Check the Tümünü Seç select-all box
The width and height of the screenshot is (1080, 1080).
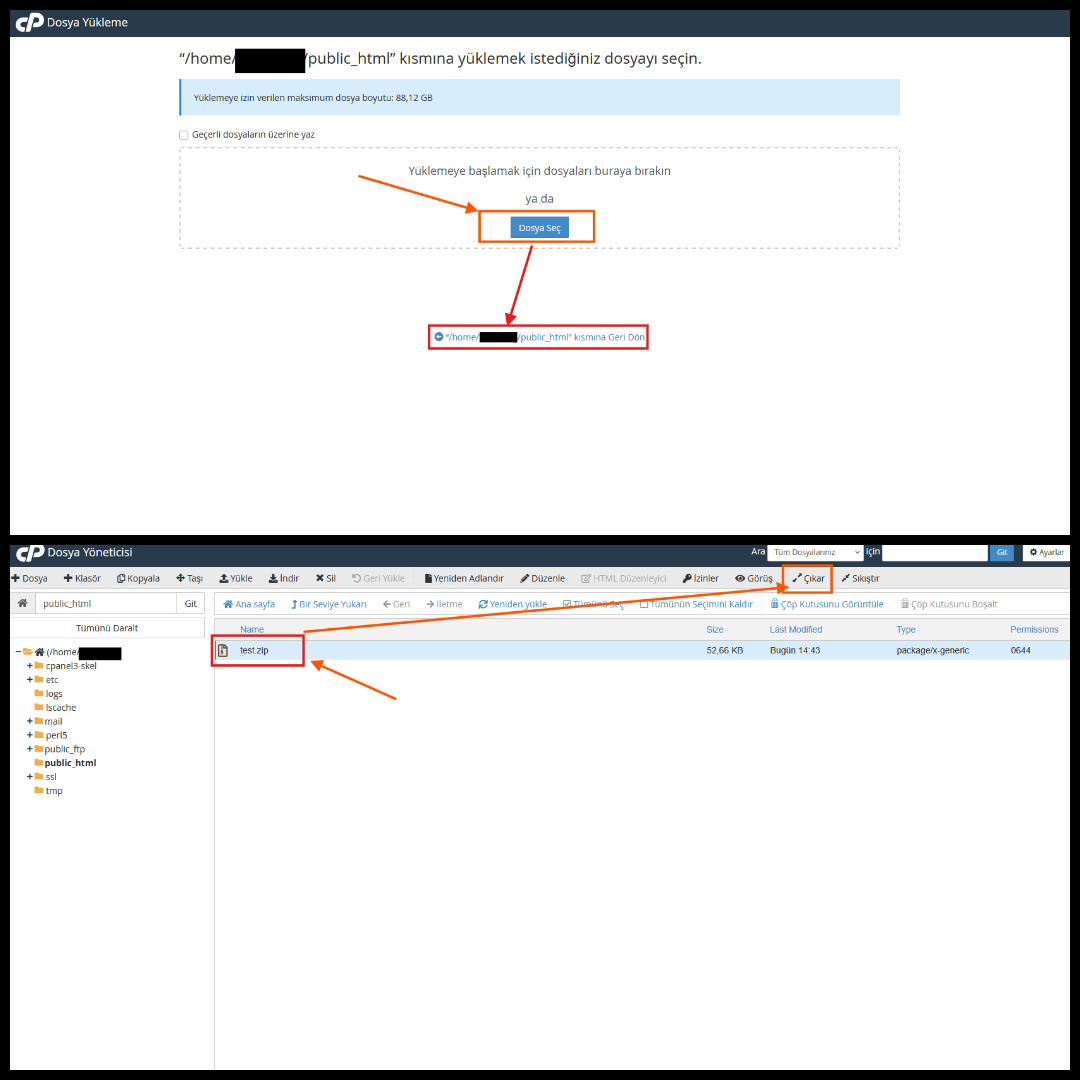(568, 604)
